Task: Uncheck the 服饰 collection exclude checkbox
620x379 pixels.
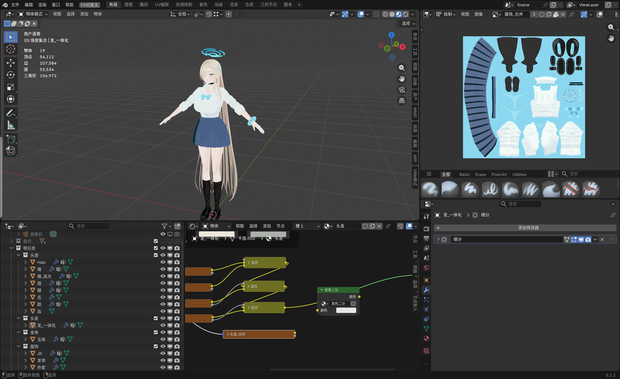Action: (155, 346)
